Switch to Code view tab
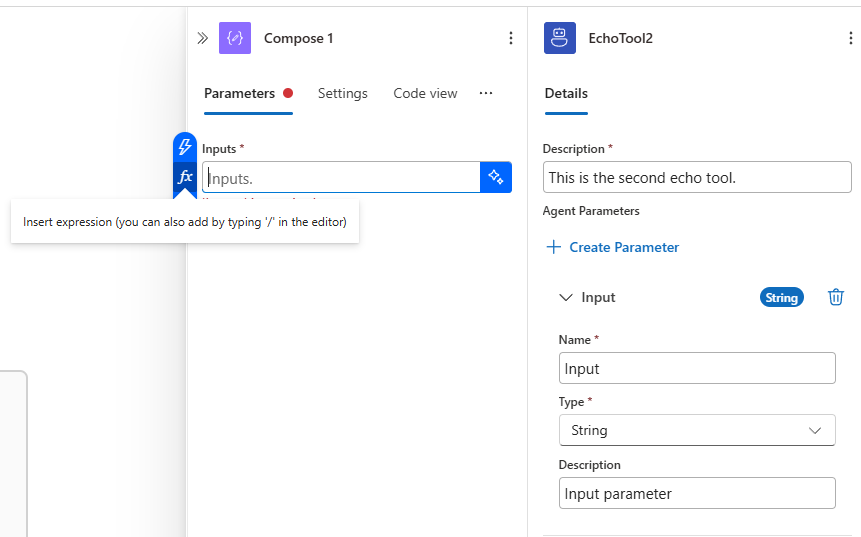 pos(425,93)
